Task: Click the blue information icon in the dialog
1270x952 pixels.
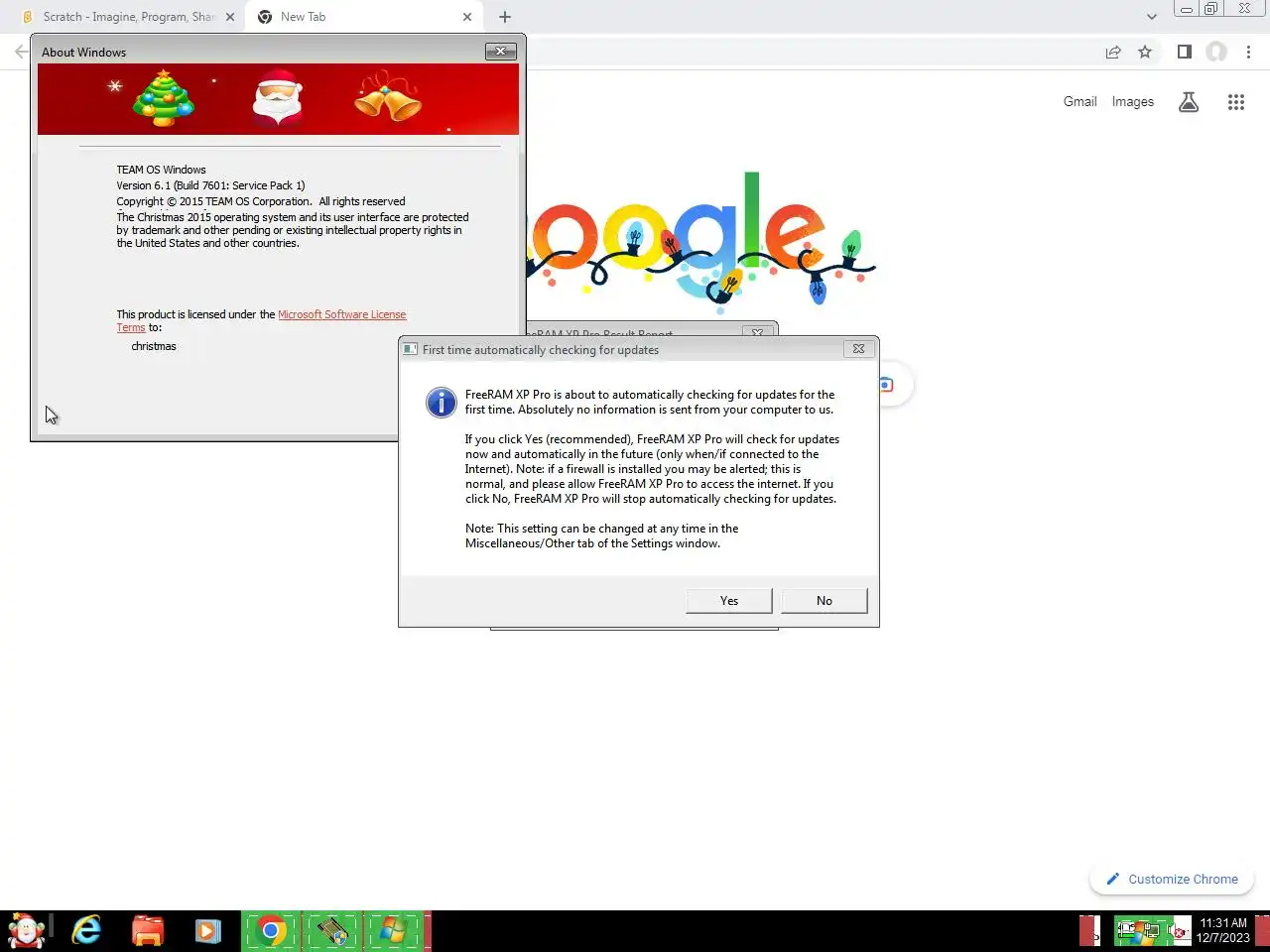Action: tap(441, 403)
